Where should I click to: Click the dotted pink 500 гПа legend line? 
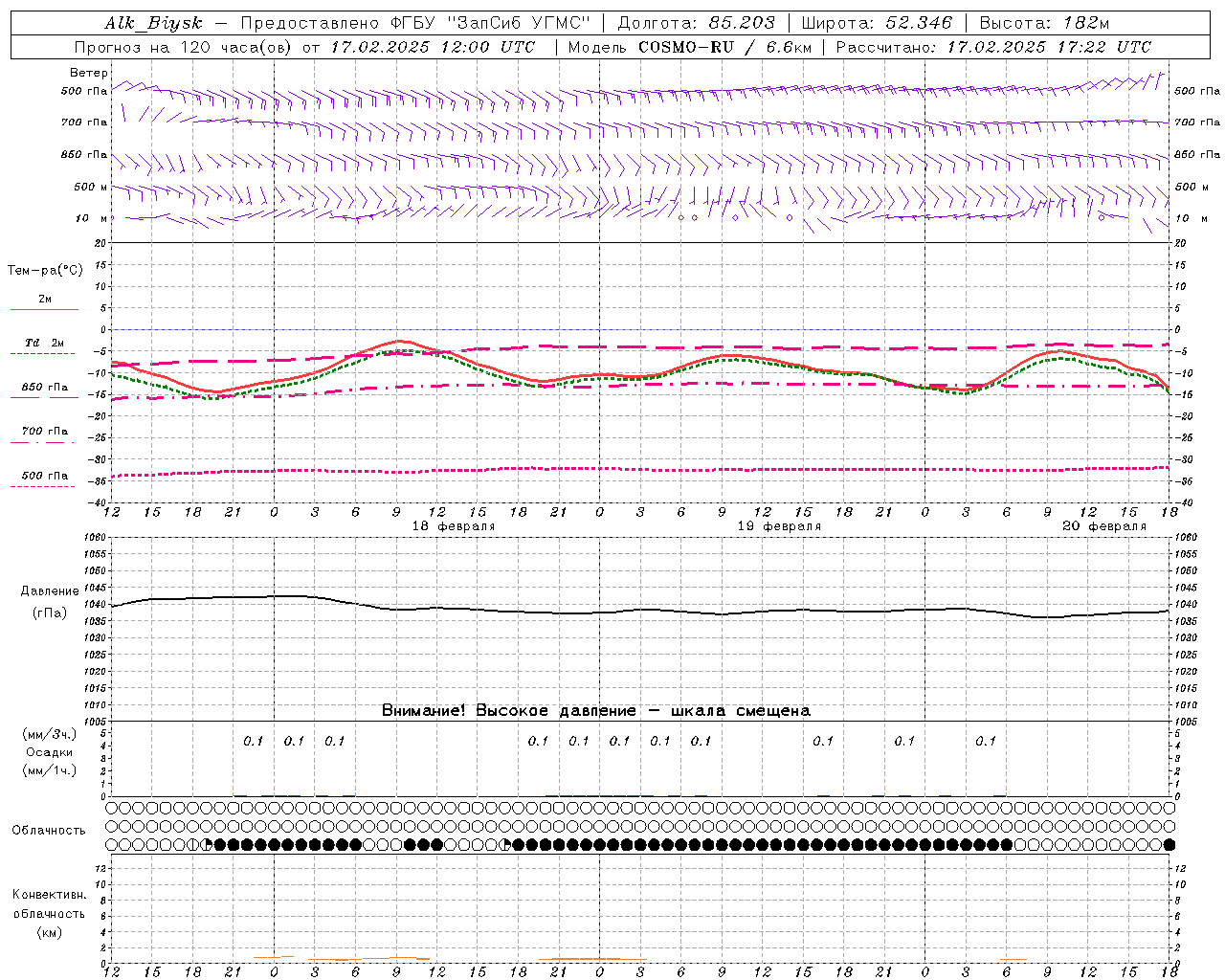[x=43, y=486]
